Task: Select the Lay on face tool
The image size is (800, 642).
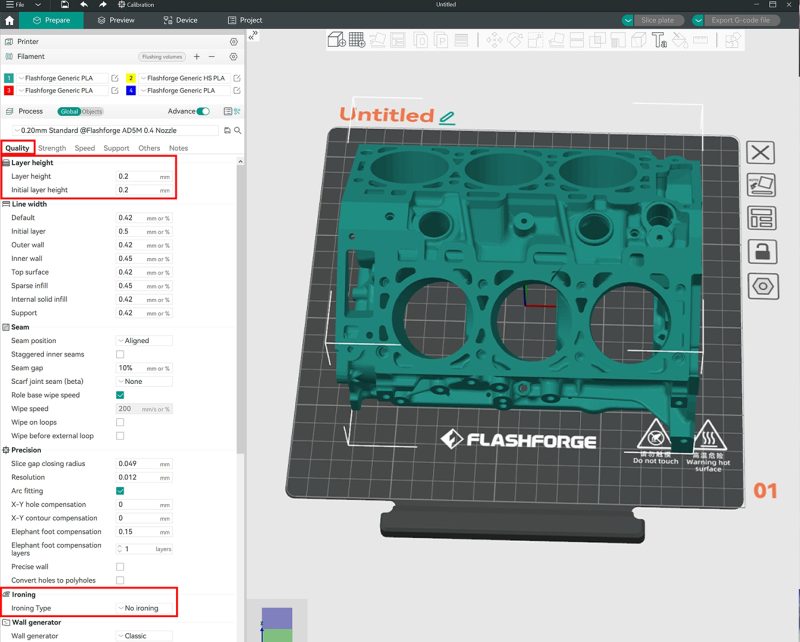Action: [x=556, y=40]
